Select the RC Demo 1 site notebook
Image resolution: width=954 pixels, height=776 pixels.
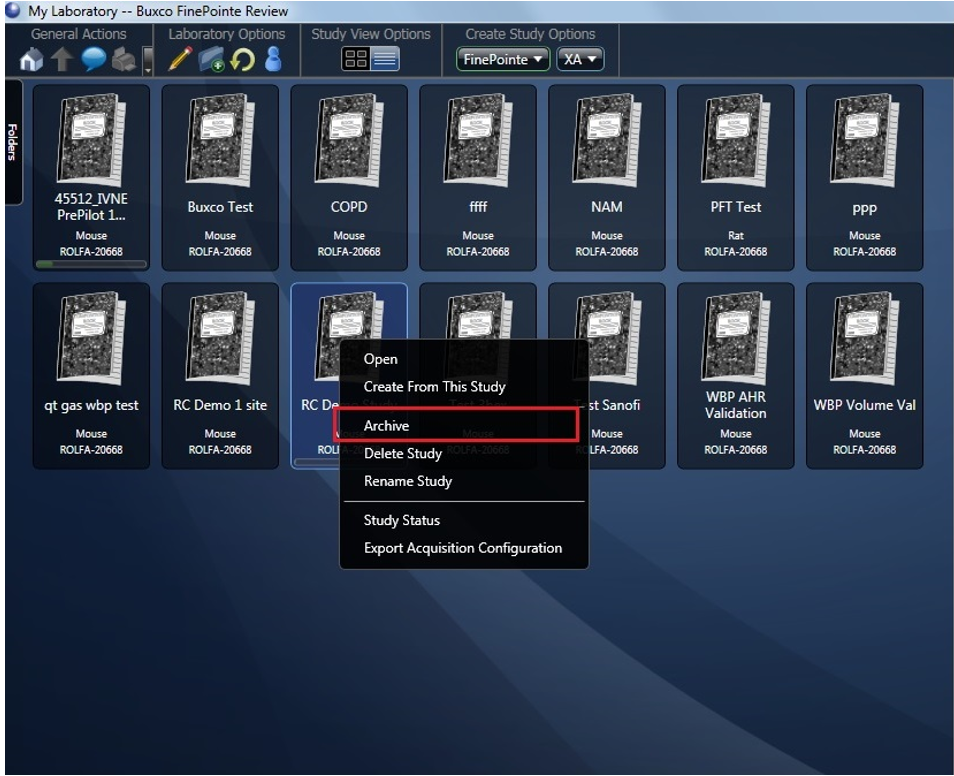pyautogui.click(x=220, y=376)
